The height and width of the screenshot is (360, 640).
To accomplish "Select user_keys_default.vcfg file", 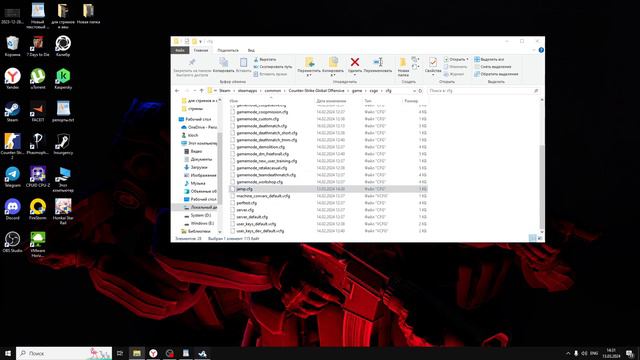I will pyautogui.click(x=256, y=224).
